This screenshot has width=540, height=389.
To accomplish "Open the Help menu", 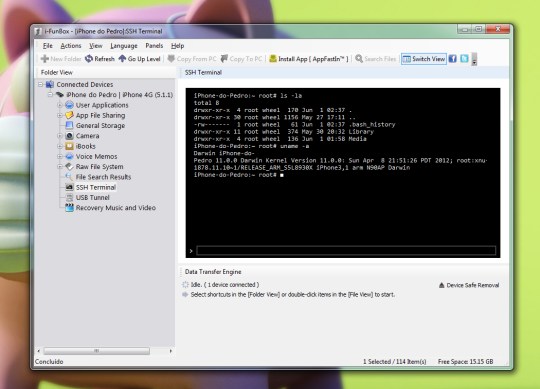I will (177, 46).
